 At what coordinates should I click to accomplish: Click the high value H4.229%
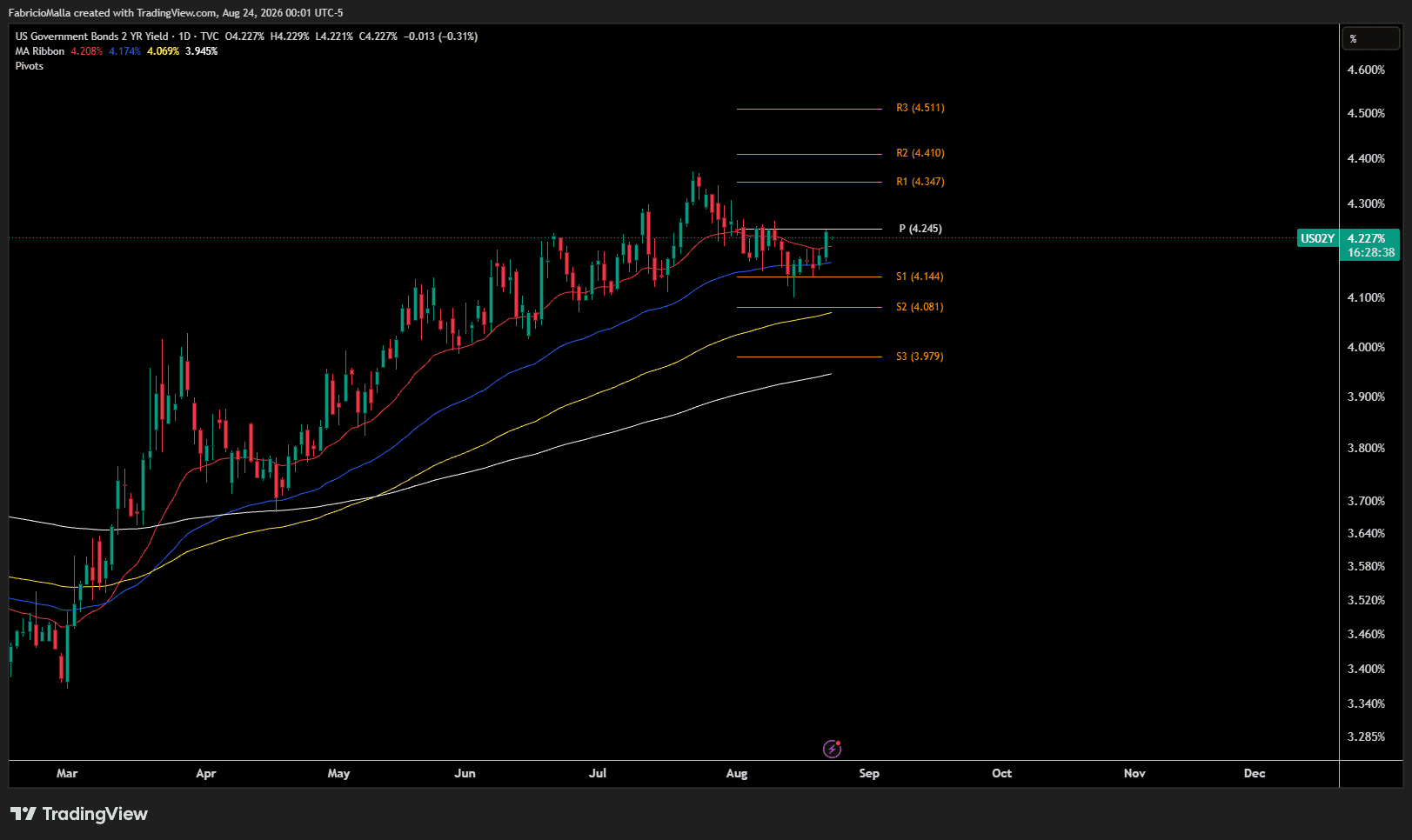click(x=290, y=37)
